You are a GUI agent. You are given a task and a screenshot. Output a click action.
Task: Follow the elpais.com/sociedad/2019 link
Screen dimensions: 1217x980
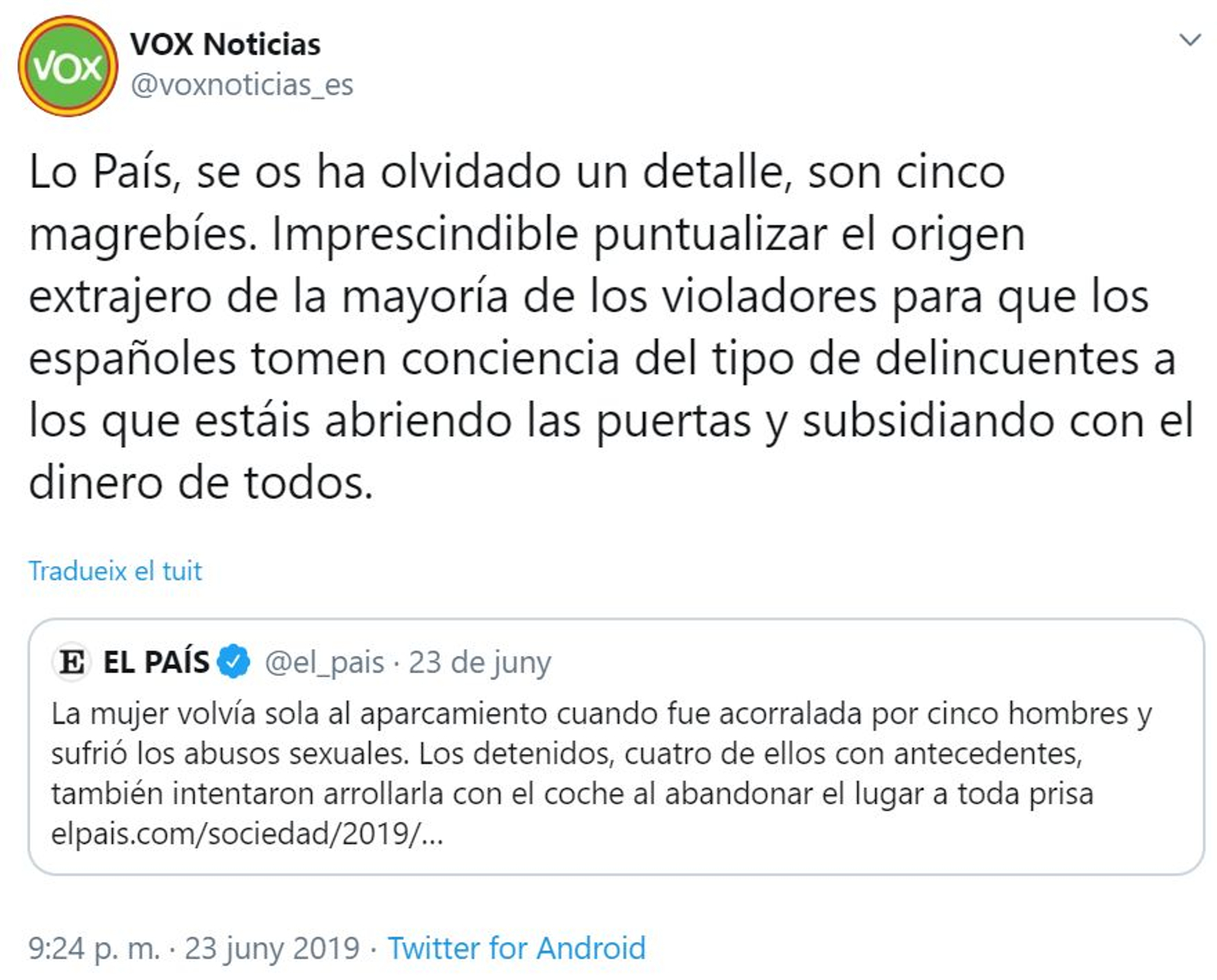pyautogui.click(x=247, y=834)
